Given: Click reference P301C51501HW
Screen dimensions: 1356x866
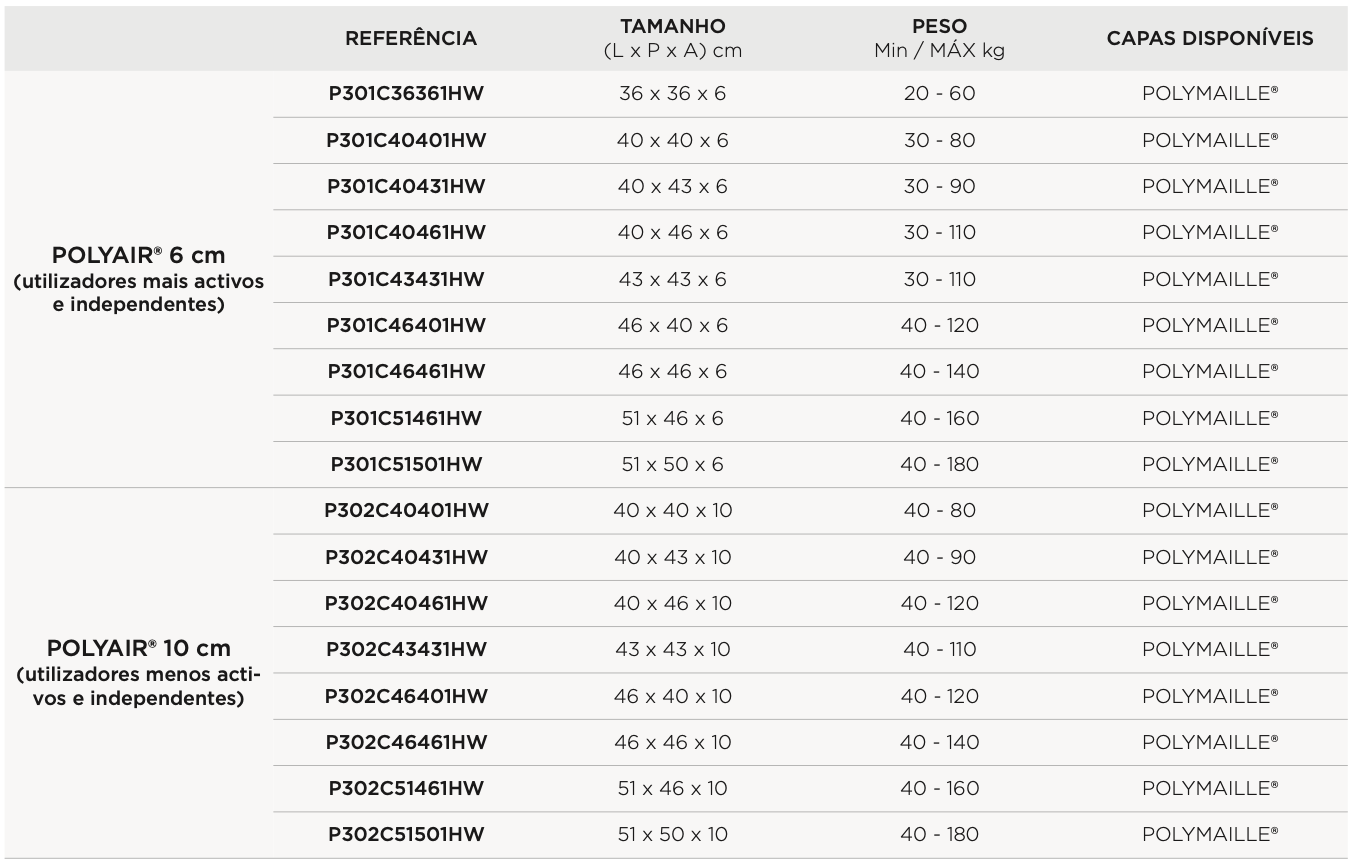Looking at the screenshot, I should (406, 464).
